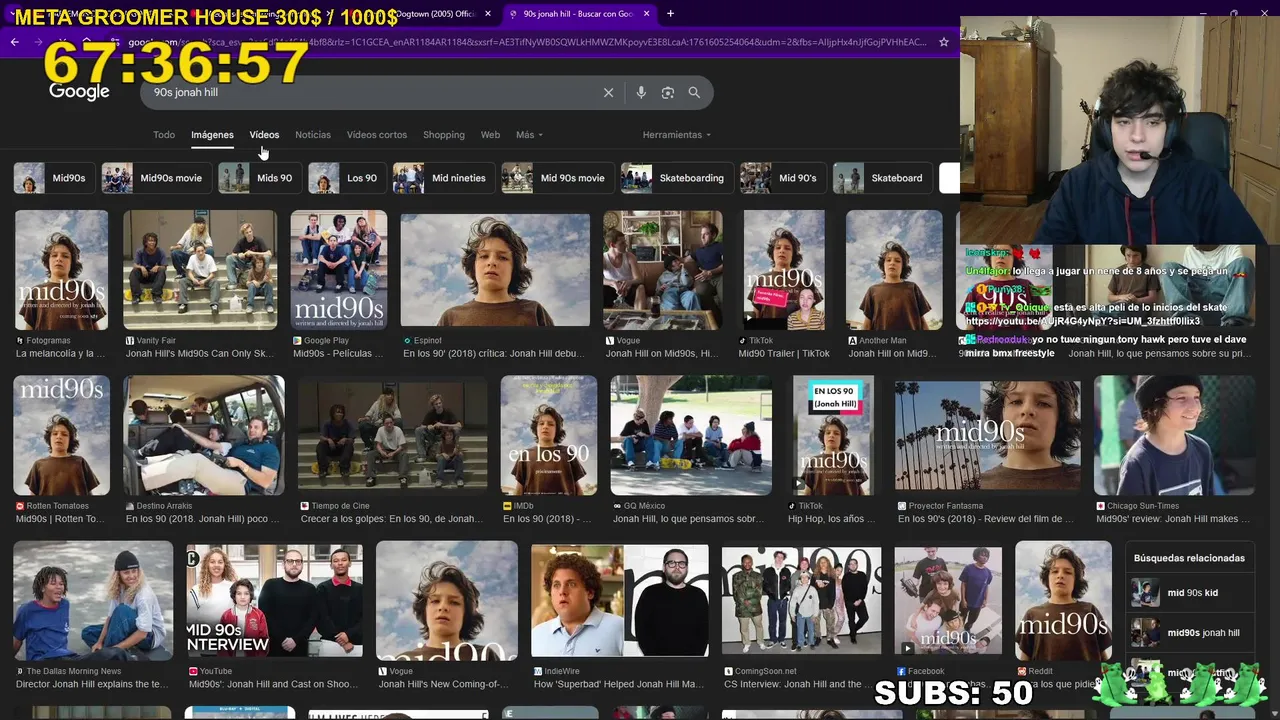This screenshot has height=720, width=1280.
Task: Select the Imágenes tab
Action: (x=212, y=135)
